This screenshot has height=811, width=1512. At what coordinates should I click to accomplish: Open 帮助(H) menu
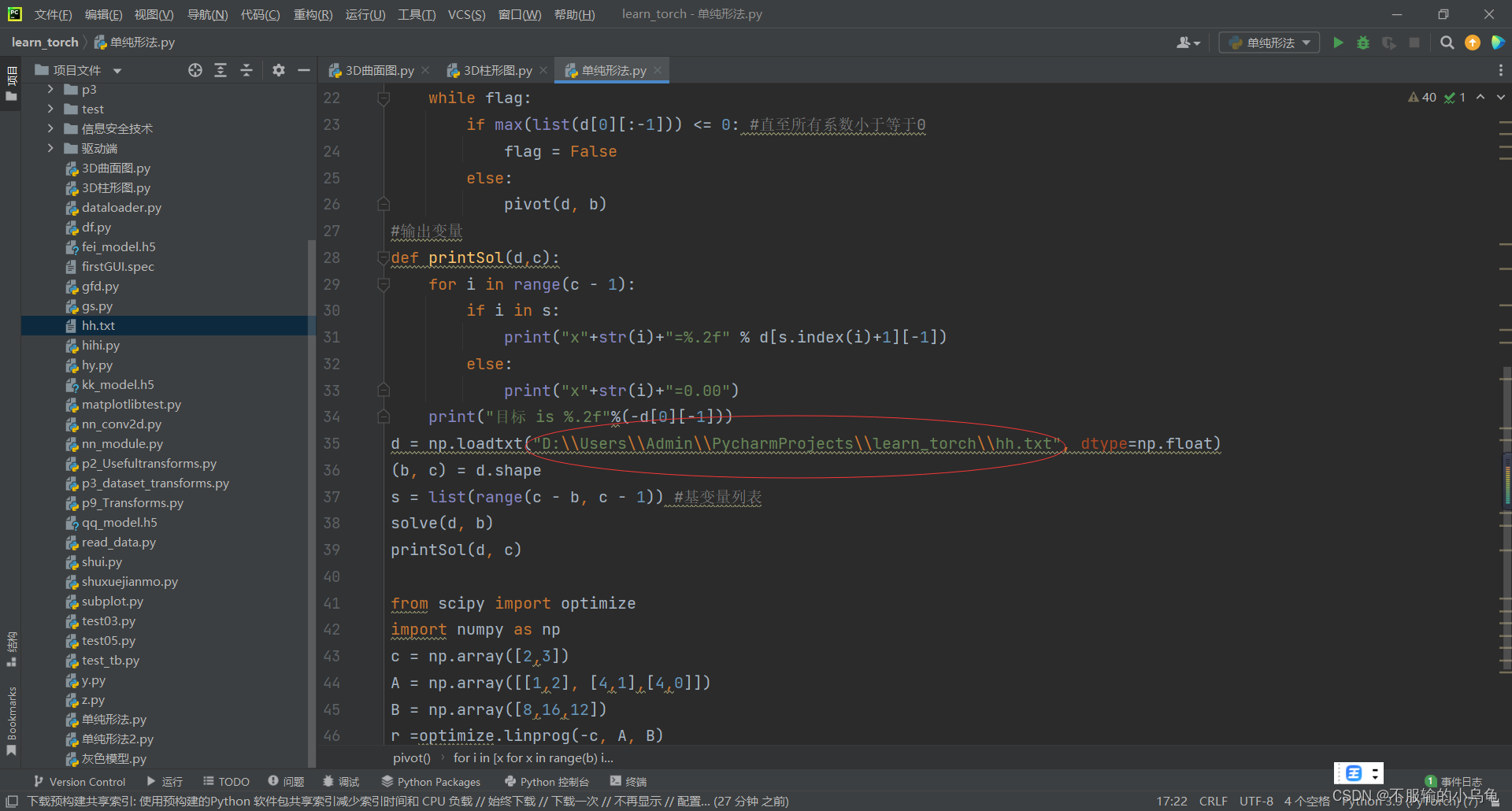pyautogui.click(x=574, y=14)
